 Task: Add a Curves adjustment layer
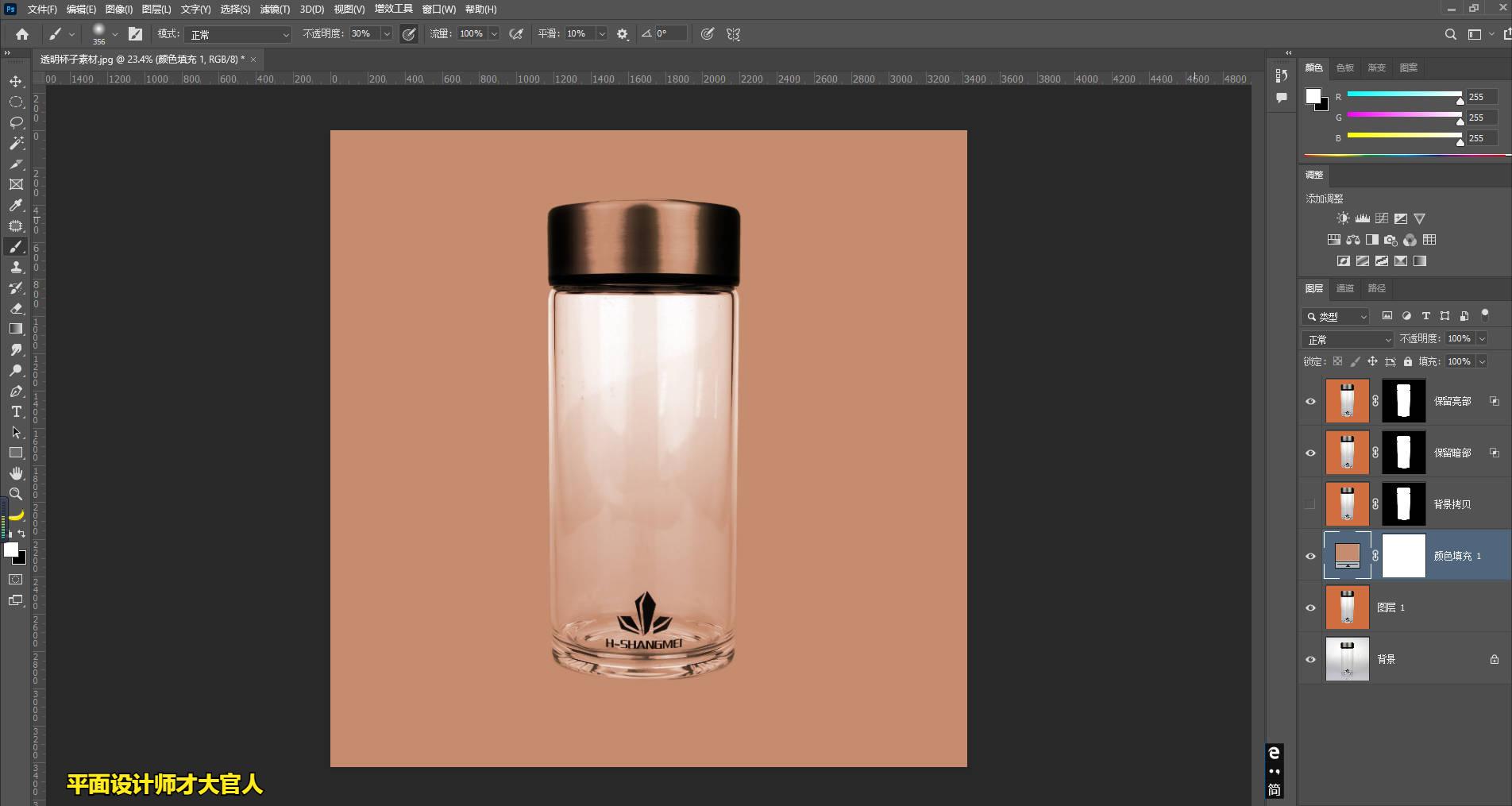pyautogui.click(x=1382, y=218)
